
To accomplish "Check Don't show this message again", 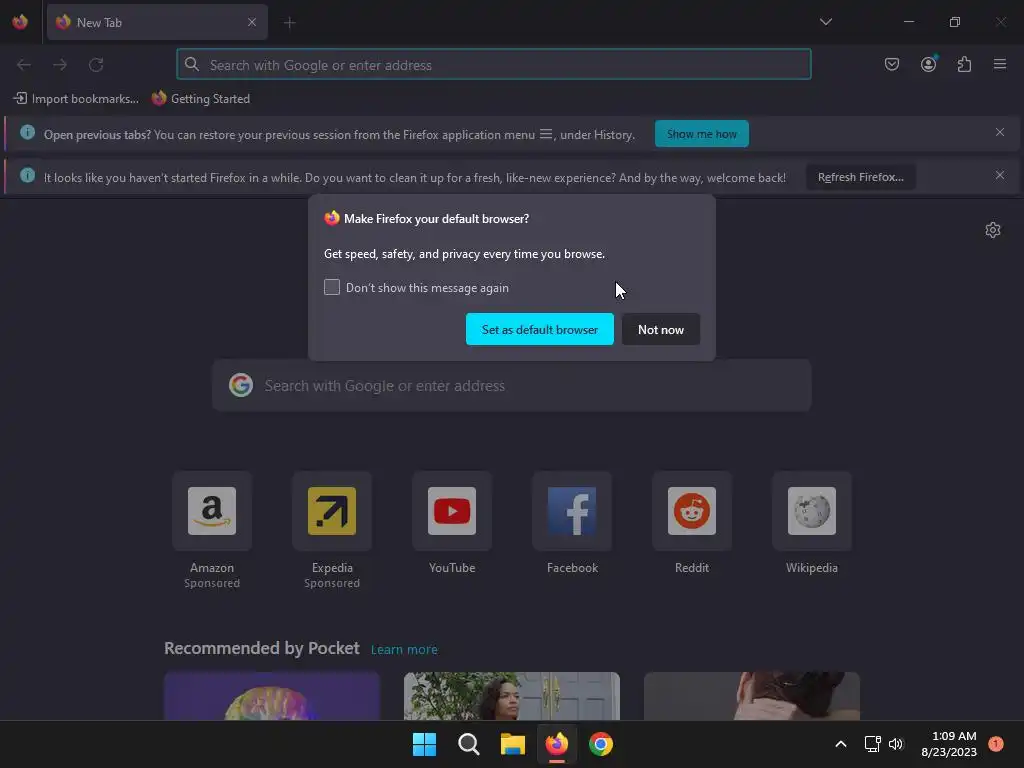I will (332, 287).
